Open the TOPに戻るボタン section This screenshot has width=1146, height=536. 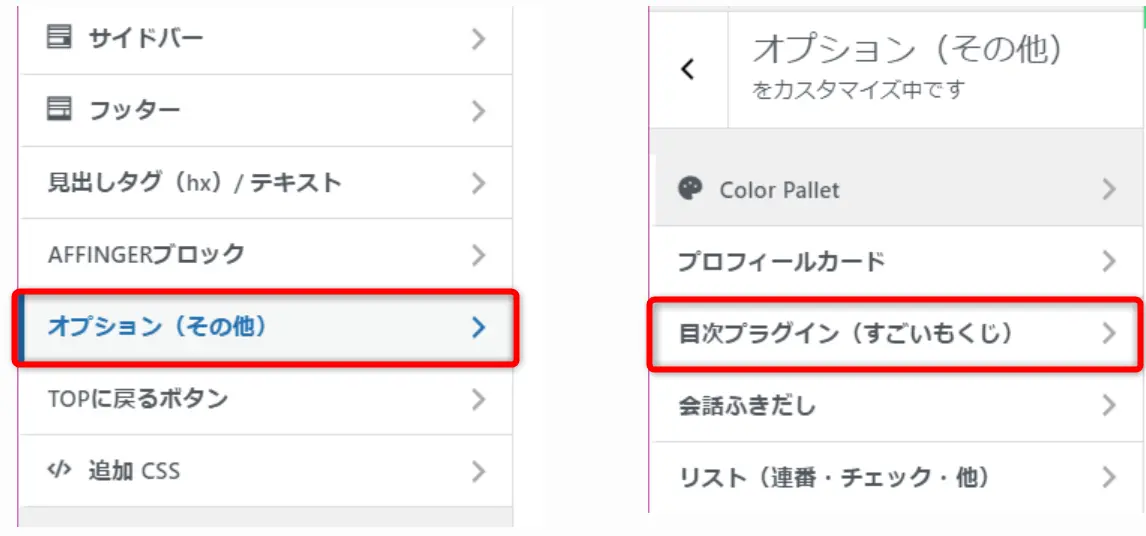point(138,399)
